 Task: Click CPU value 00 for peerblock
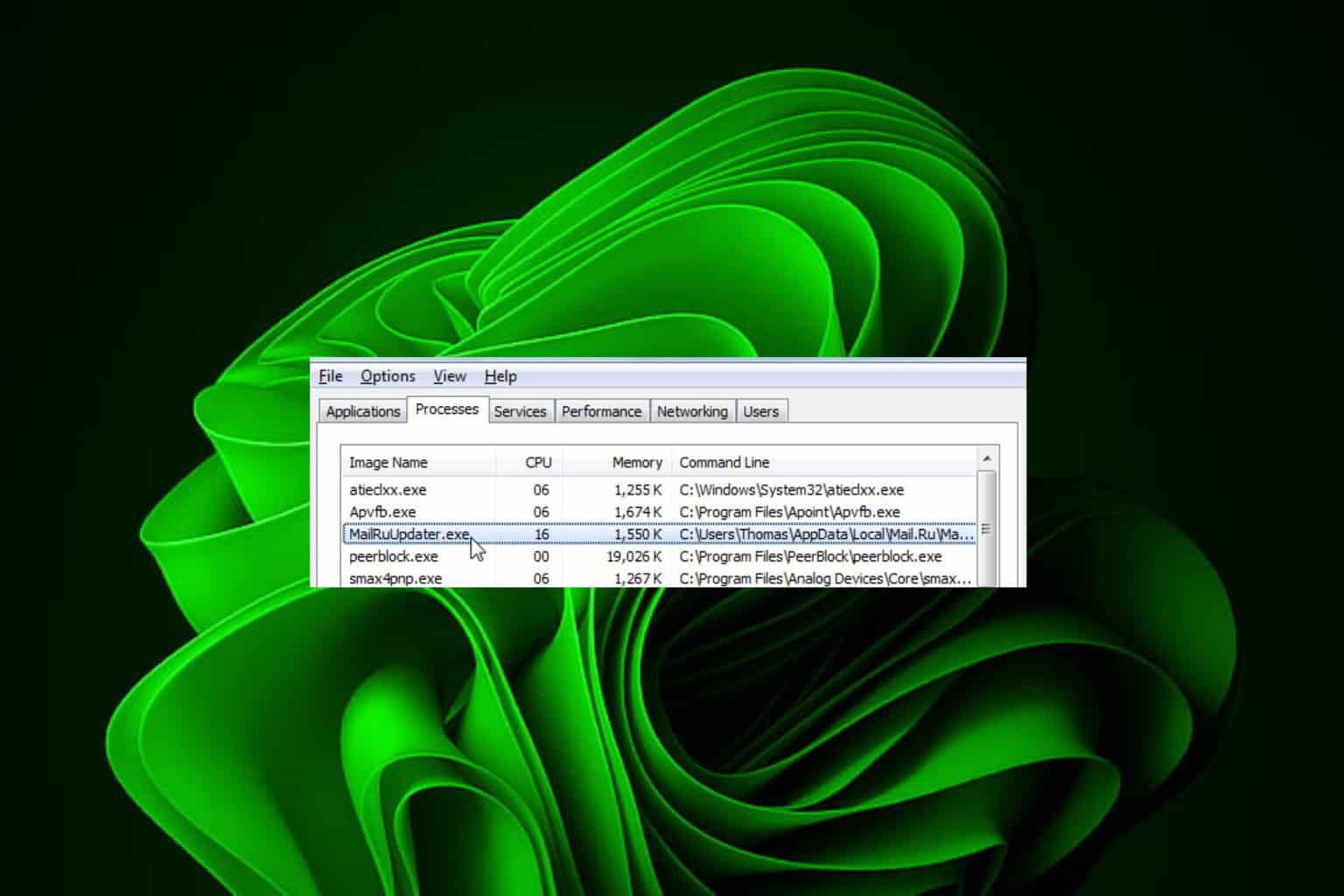click(542, 556)
